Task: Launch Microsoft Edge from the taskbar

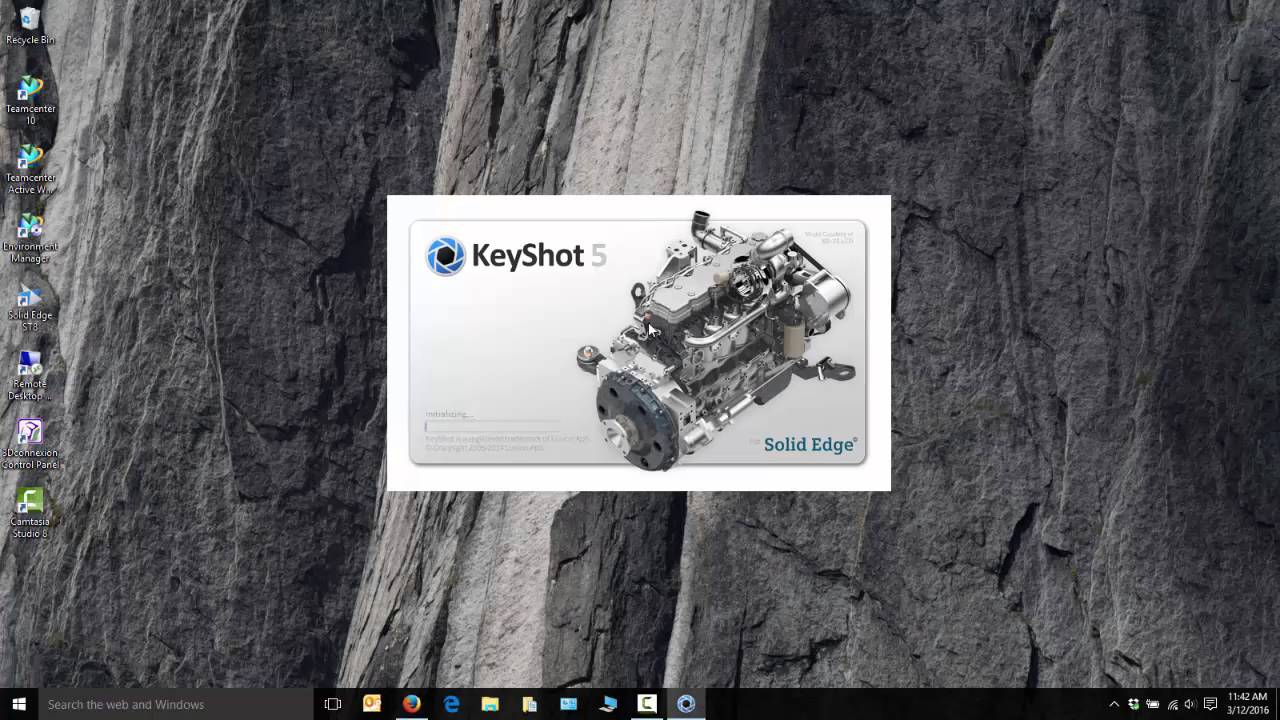Action: [451, 704]
